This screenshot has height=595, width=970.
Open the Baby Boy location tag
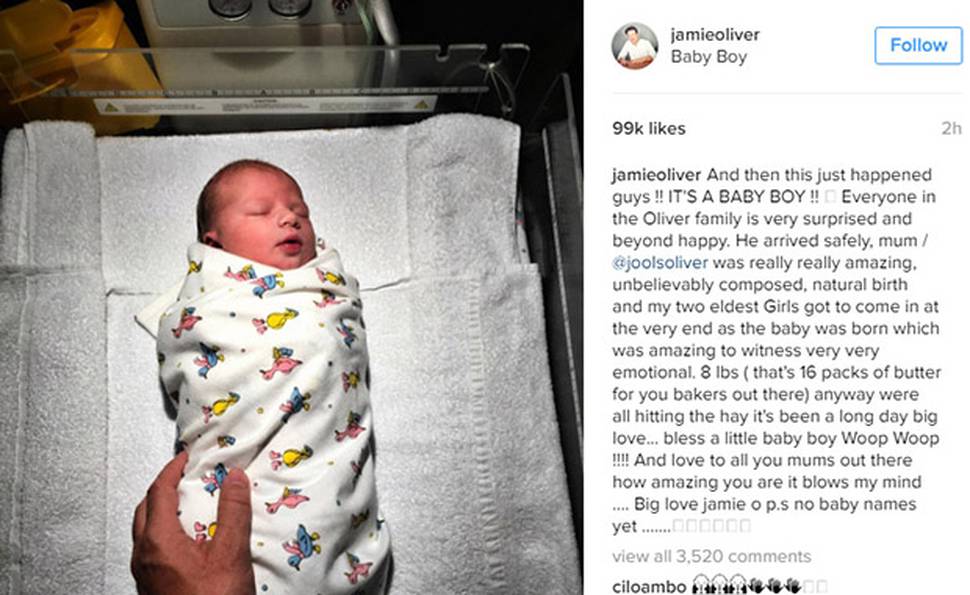tap(708, 57)
